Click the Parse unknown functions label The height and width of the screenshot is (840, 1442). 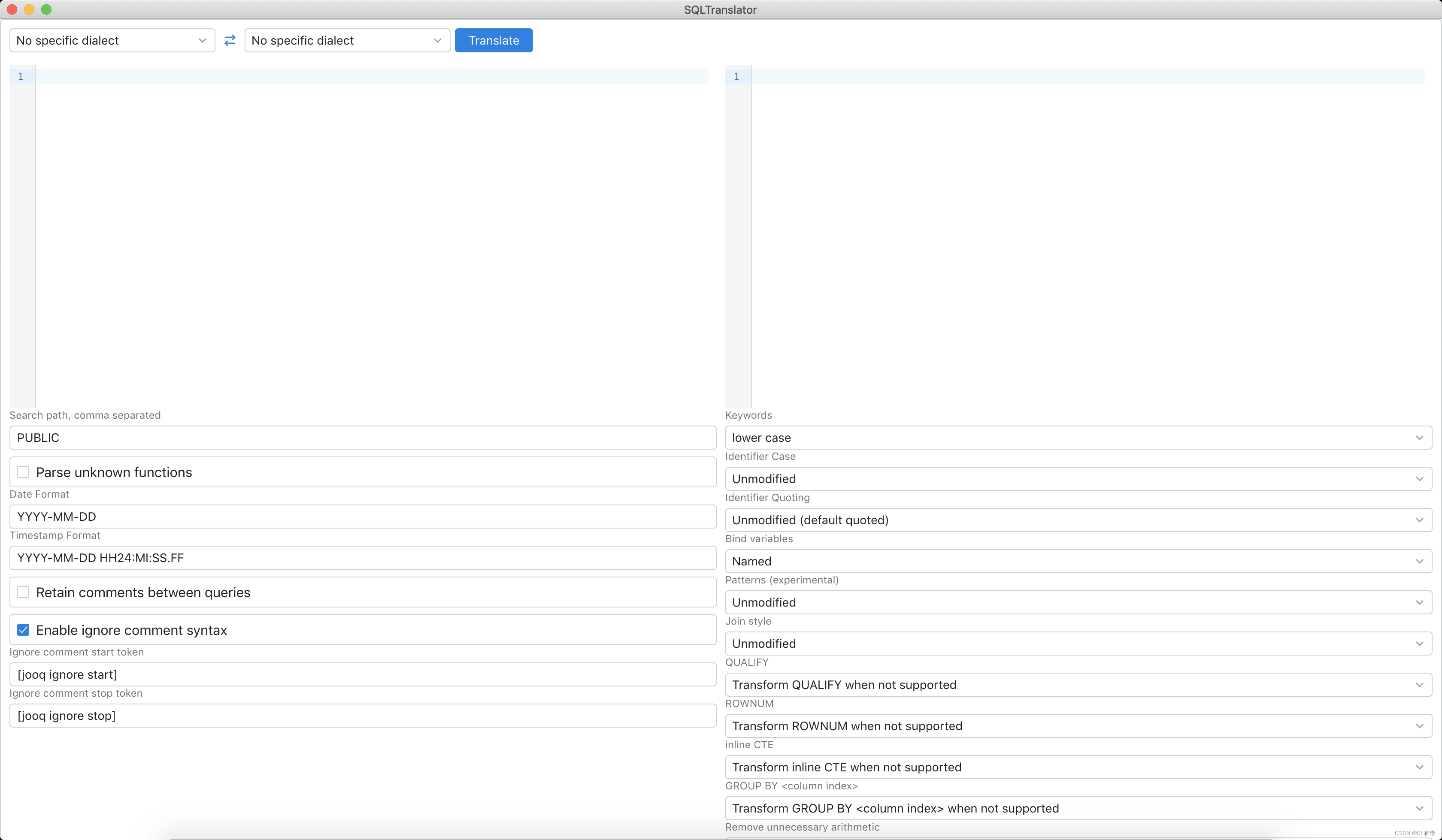point(114,472)
